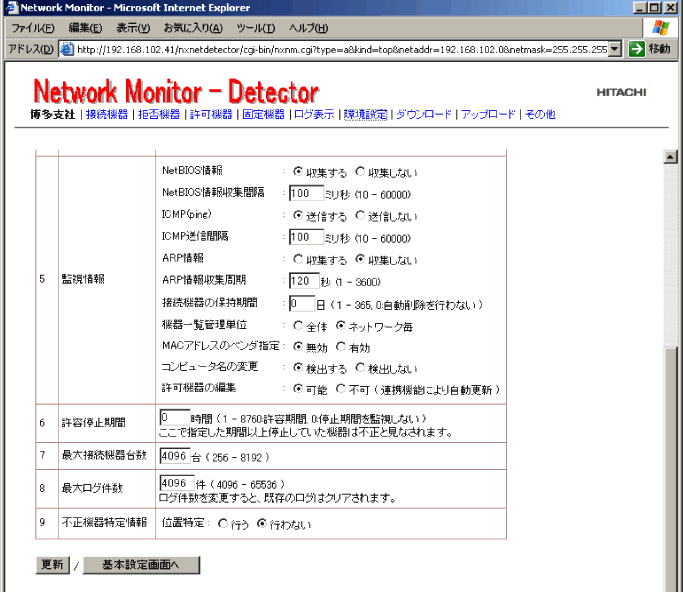Open the 表示(V) menu
The width and height of the screenshot is (683, 592).
pyautogui.click(x=133, y=28)
